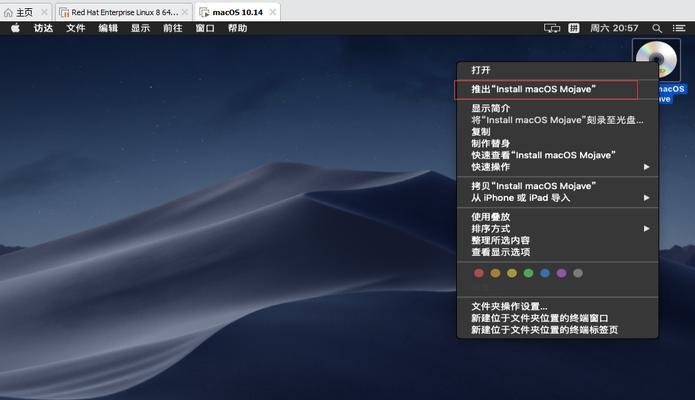Open the 访达 menu
This screenshot has width=695, height=400.
43,28
